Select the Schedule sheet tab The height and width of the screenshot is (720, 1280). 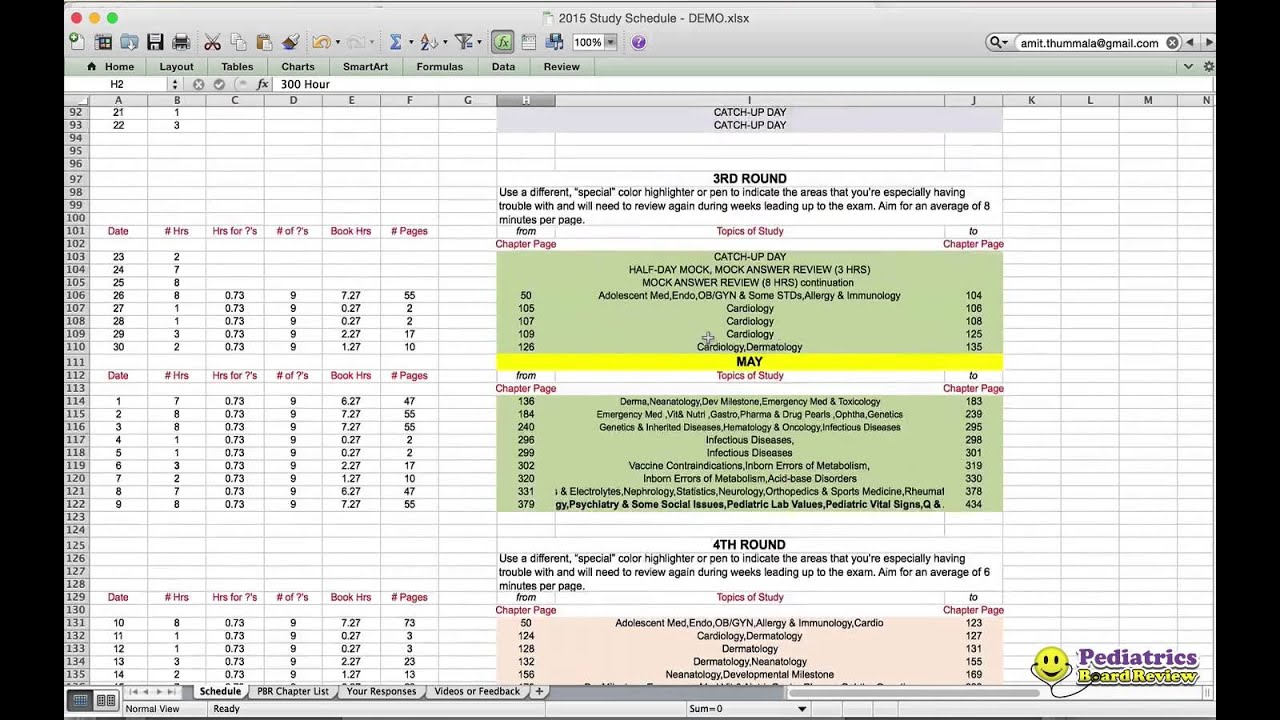click(x=220, y=691)
